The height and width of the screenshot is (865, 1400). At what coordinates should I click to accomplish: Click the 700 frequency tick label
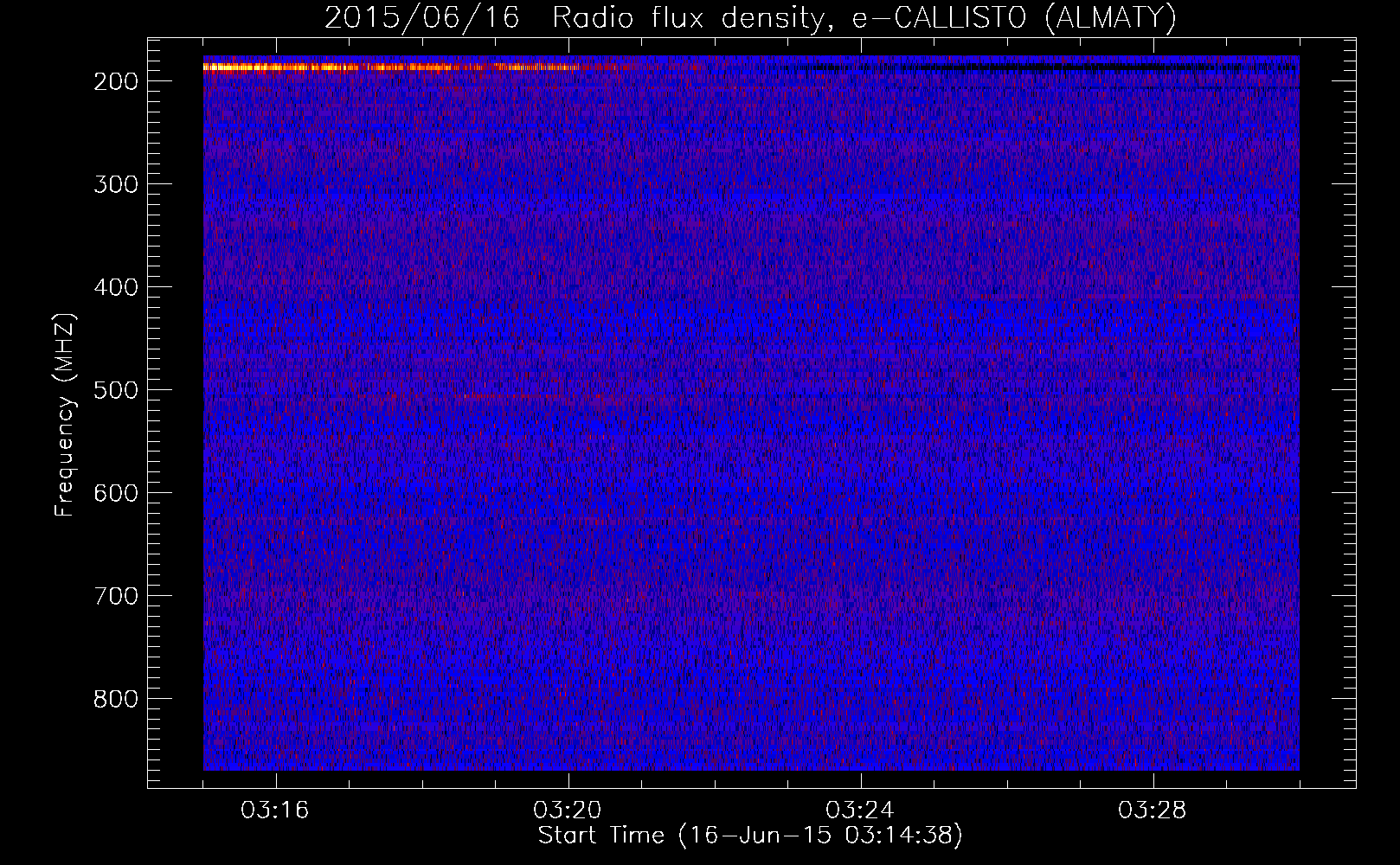(115, 596)
